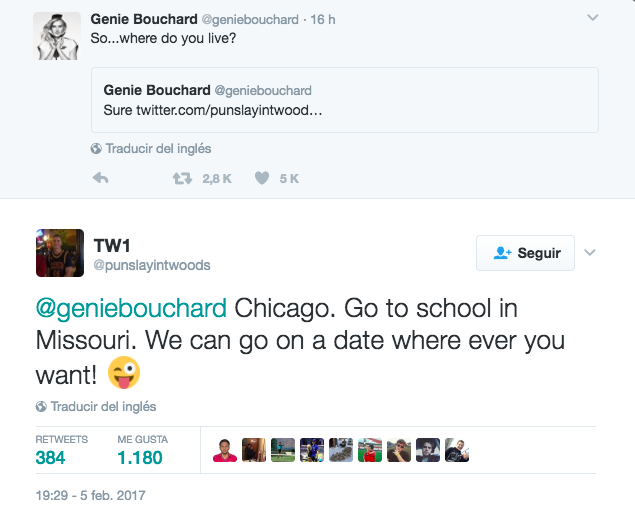Click the @geniebouchard mention in TW1's reply
Viewport: 635px width, 515px height.
131,308
